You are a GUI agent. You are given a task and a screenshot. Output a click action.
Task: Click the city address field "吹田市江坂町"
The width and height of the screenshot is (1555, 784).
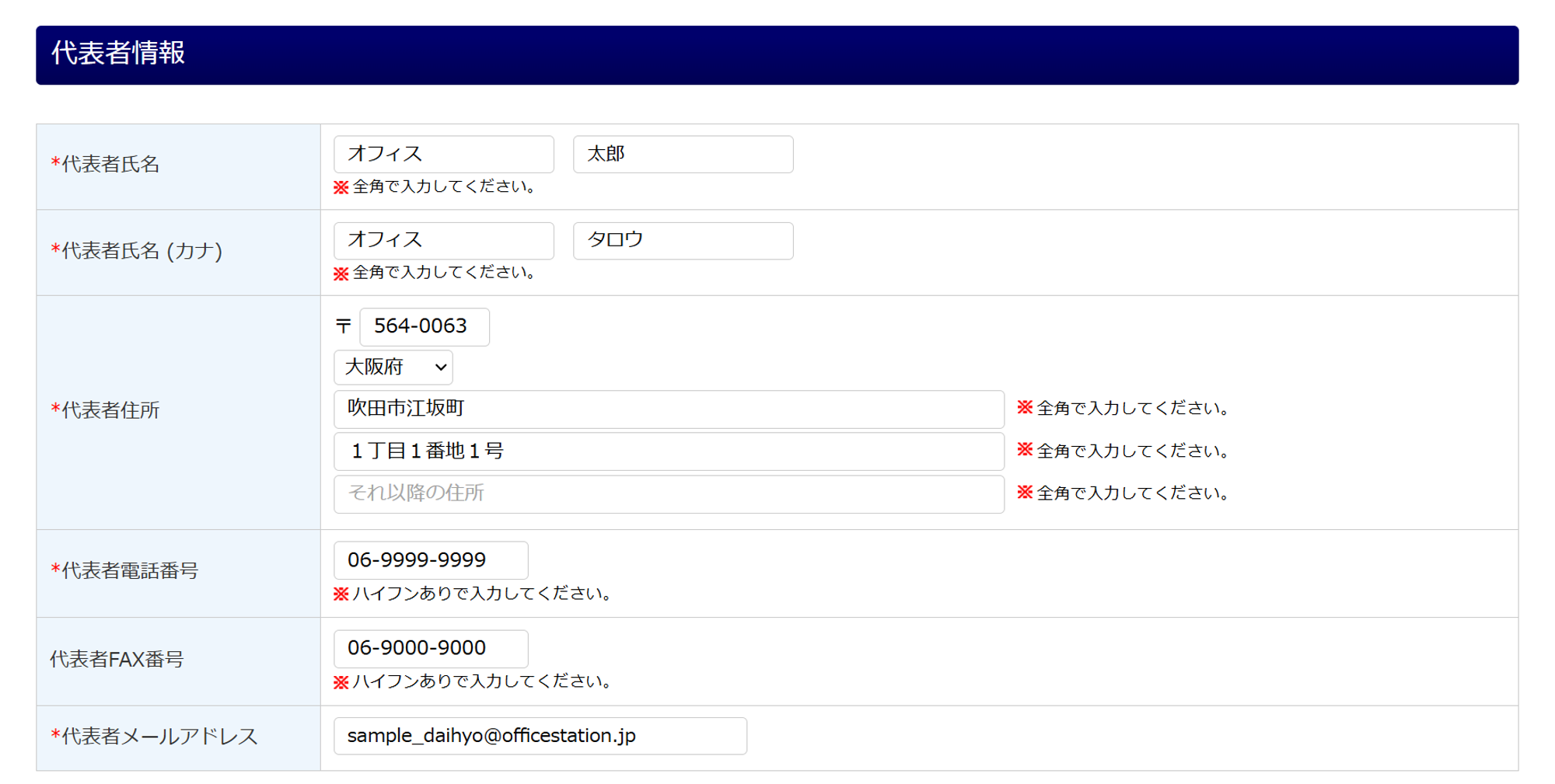pyautogui.click(x=669, y=409)
